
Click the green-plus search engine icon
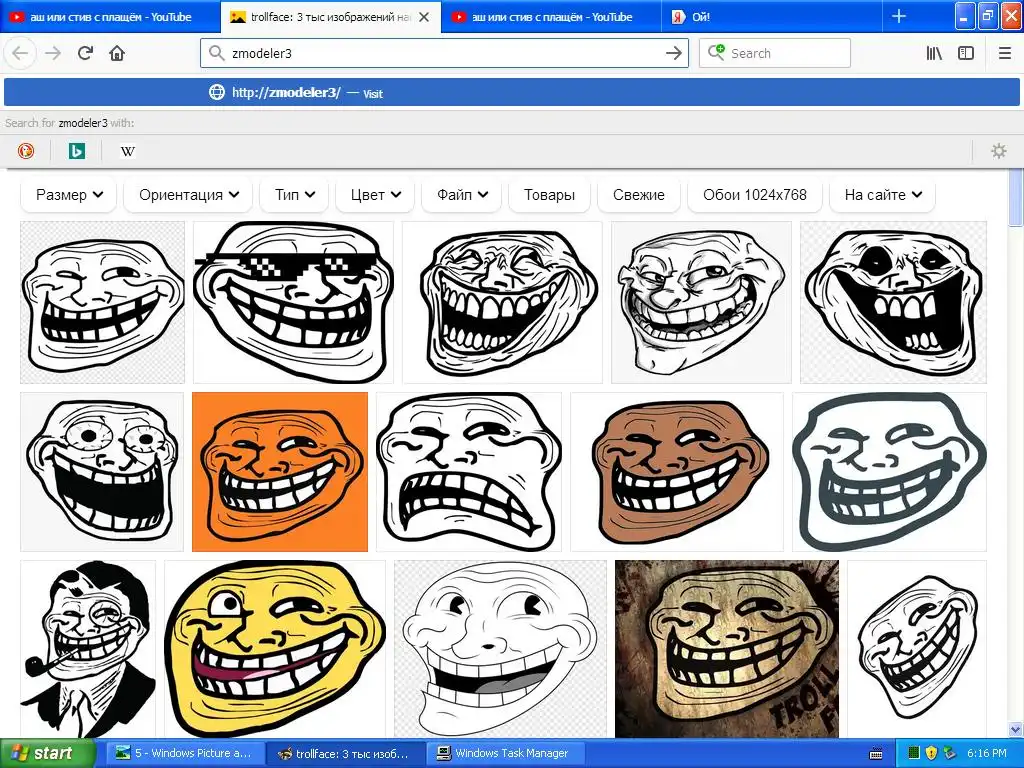pos(716,52)
